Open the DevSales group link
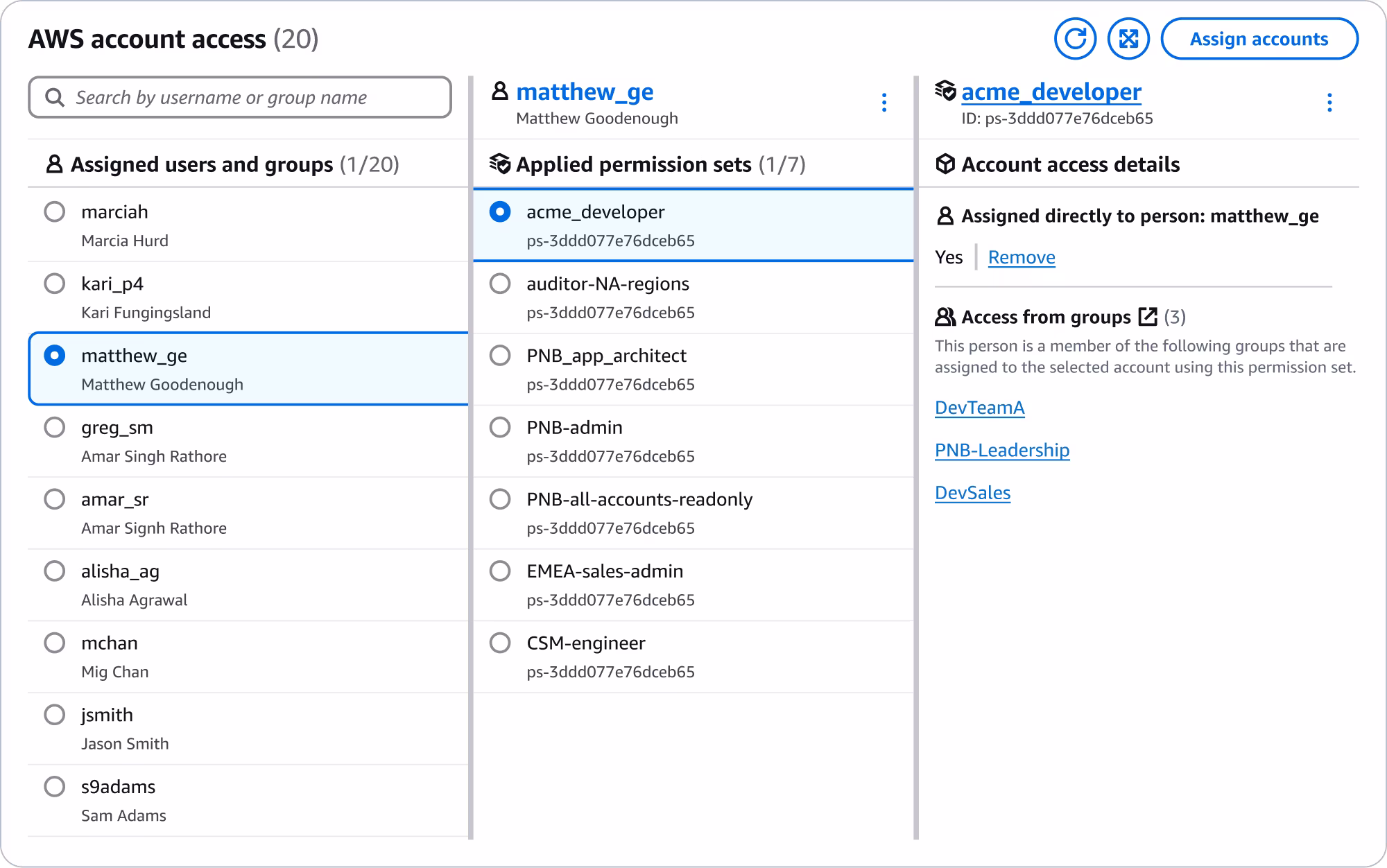 (972, 493)
